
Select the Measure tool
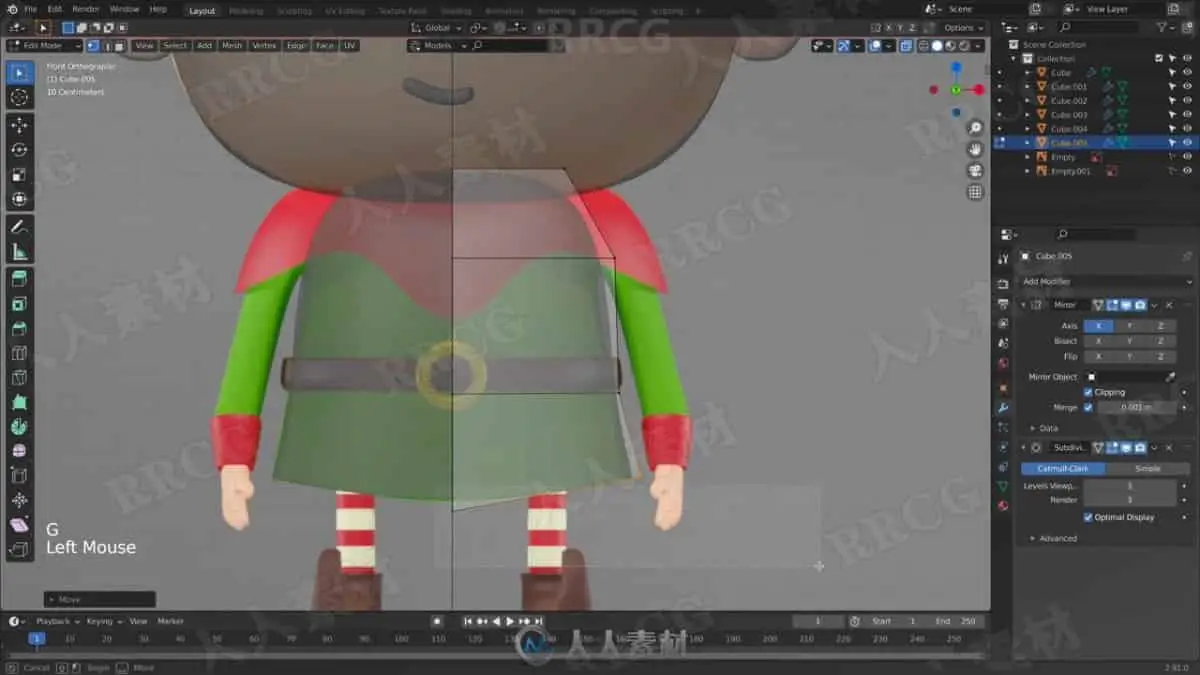19,252
